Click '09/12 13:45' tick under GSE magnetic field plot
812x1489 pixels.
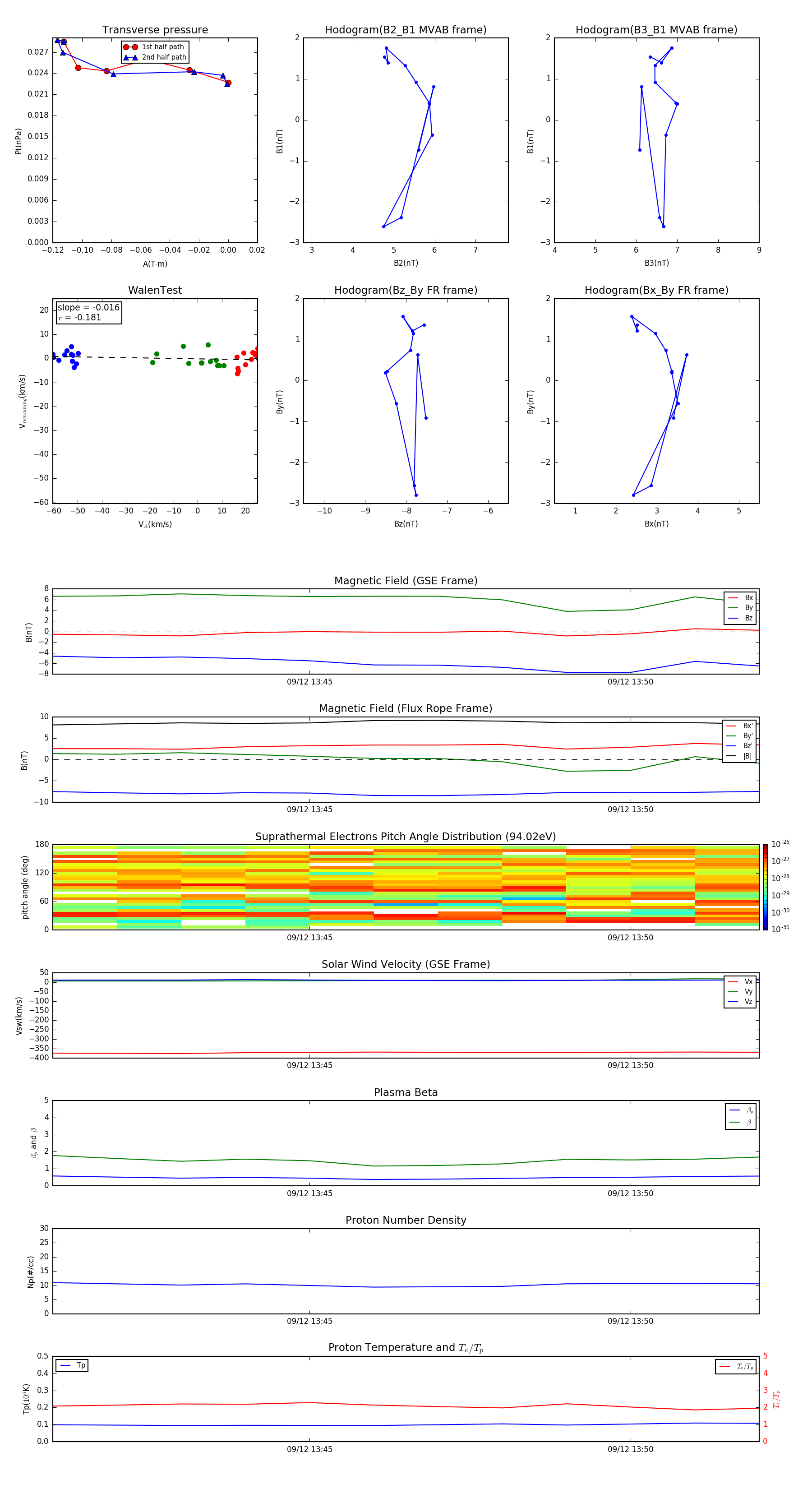309,682
